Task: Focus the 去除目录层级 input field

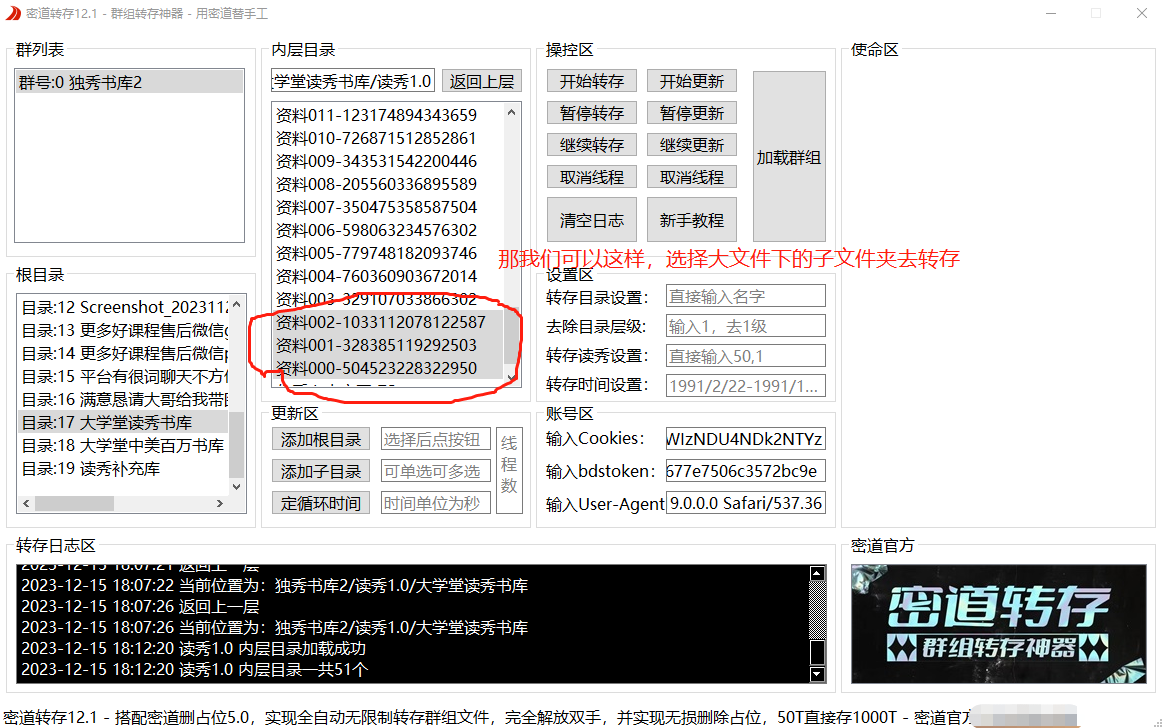Action: coord(745,326)
